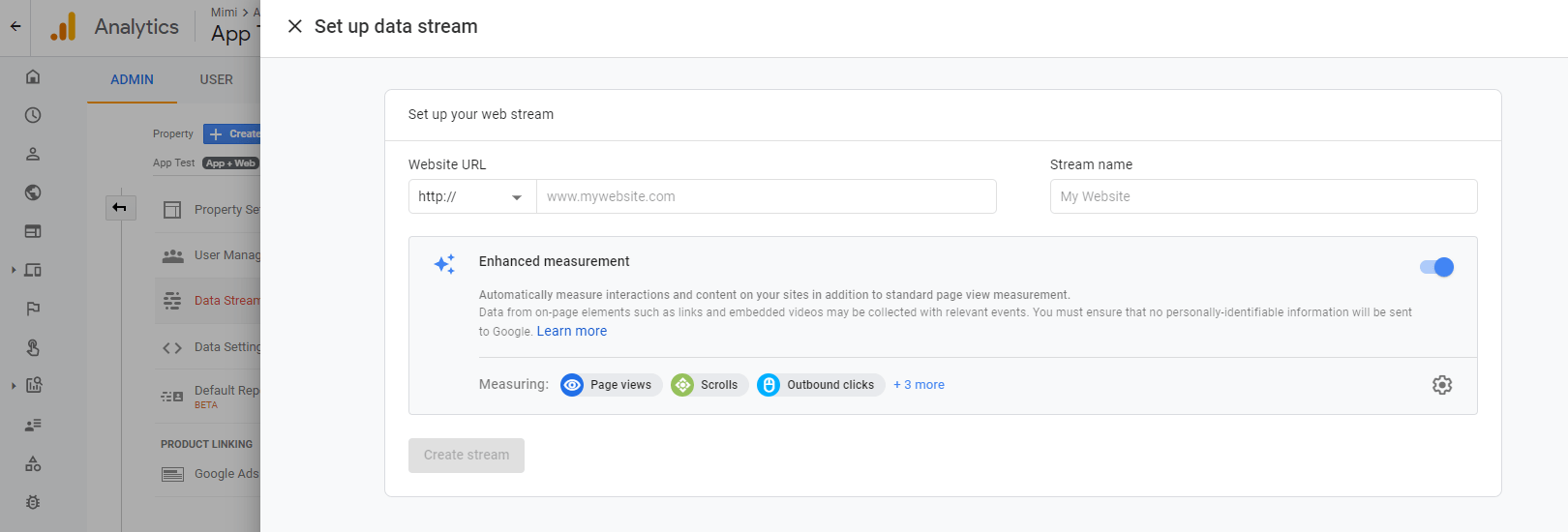Click the Create stream button
Image resolution: width=1568 pixels, height=532 pixels.
[x=466, y=456]
